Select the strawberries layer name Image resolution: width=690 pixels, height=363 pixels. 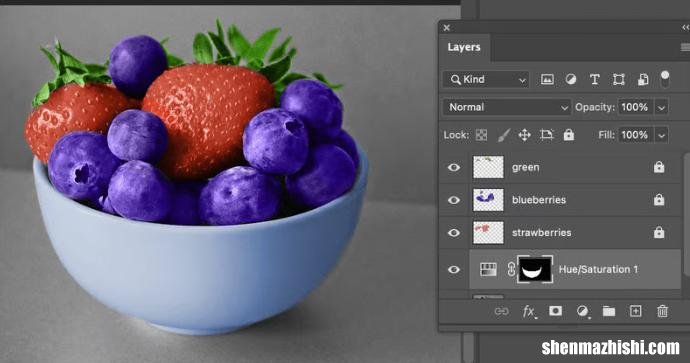click(541, 232)
